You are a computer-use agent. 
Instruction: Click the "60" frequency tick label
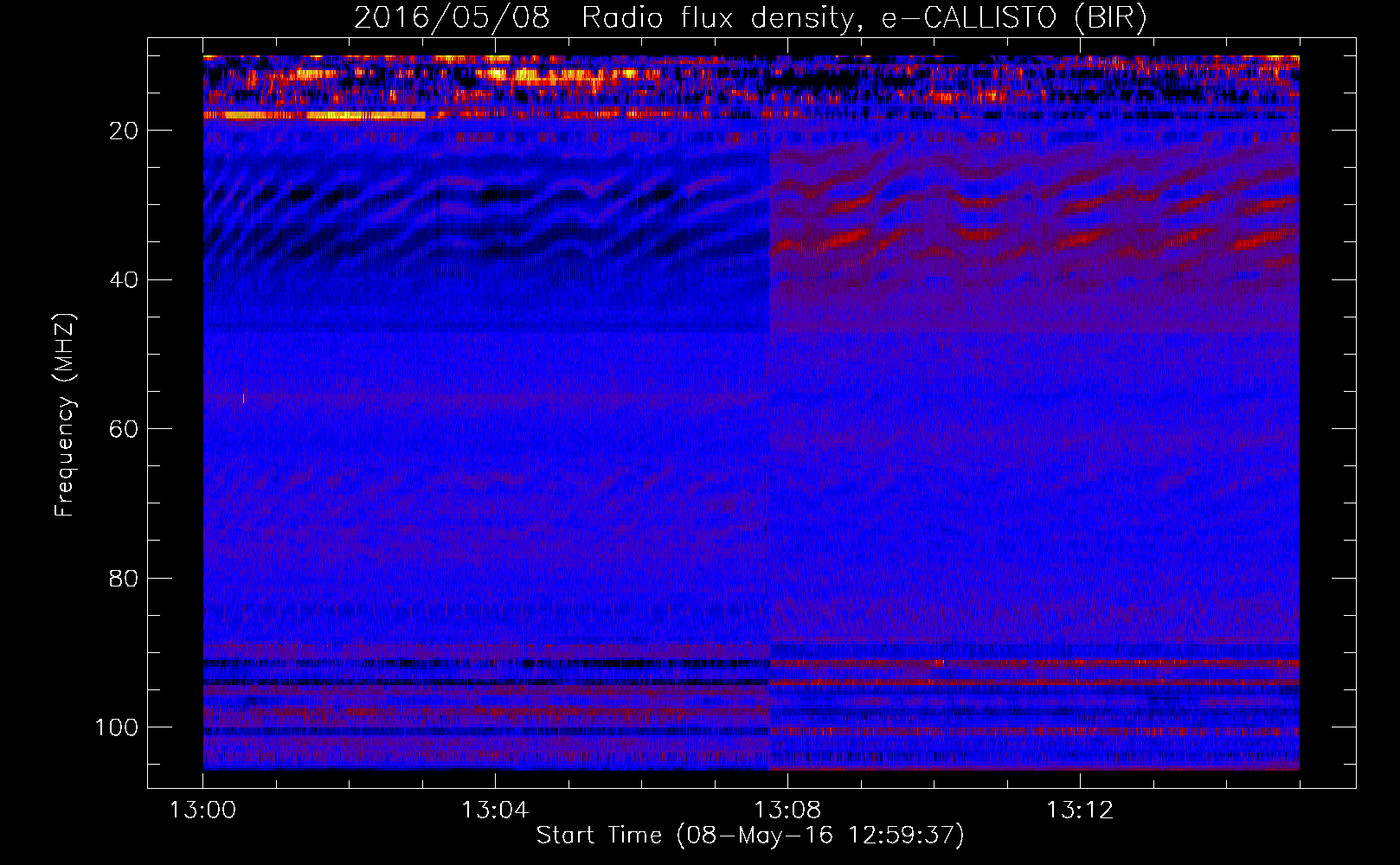coord(124,429)
